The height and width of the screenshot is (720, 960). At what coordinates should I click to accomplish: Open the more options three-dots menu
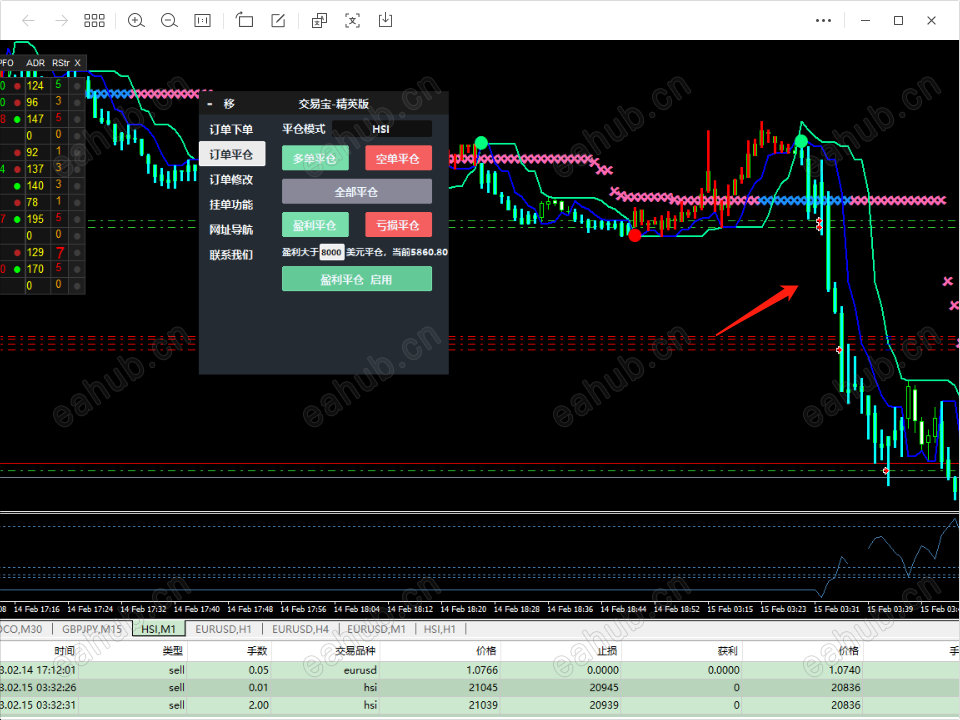click(x=823, y=21)
